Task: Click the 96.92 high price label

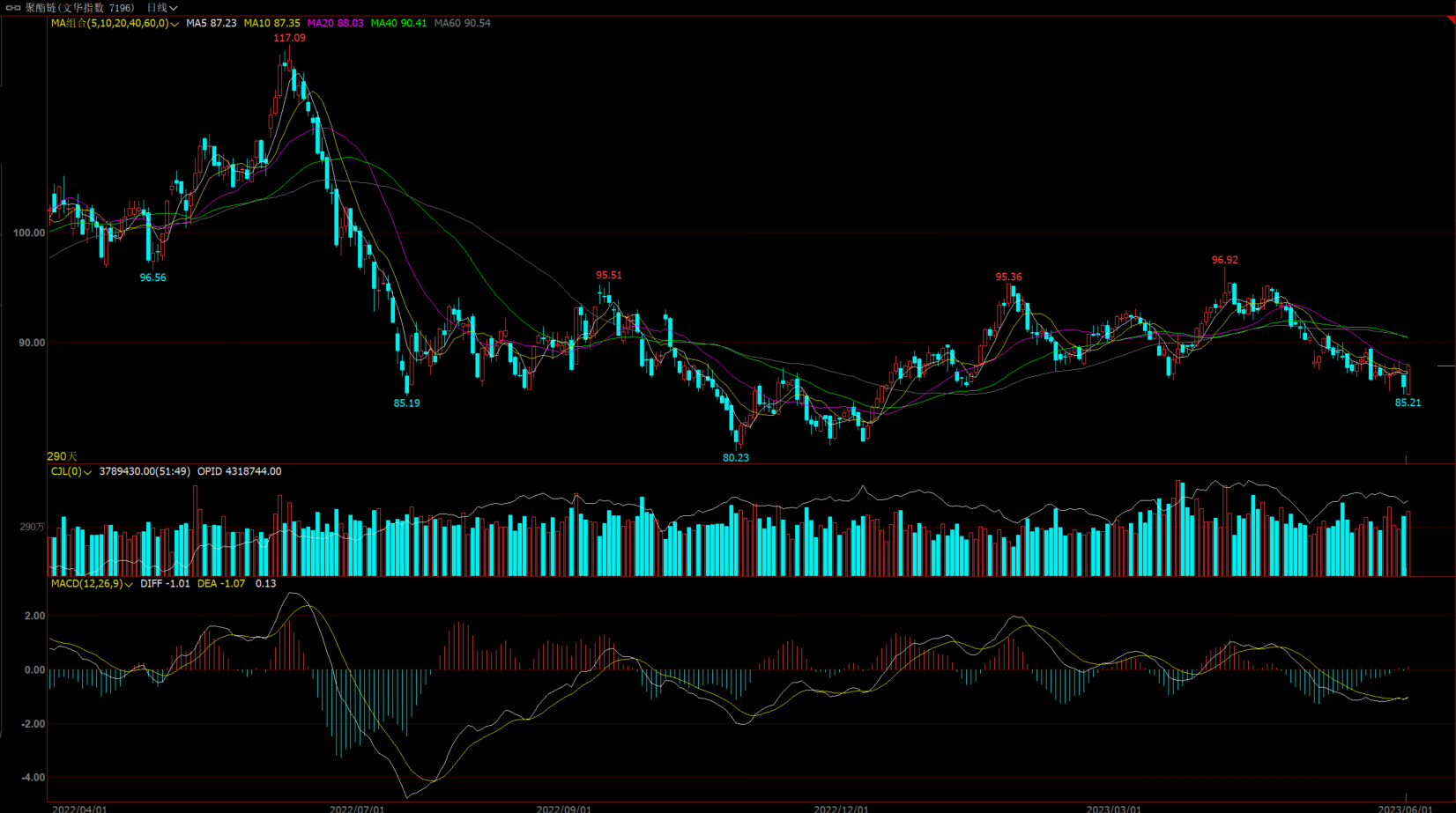Action: [1225, 261]
